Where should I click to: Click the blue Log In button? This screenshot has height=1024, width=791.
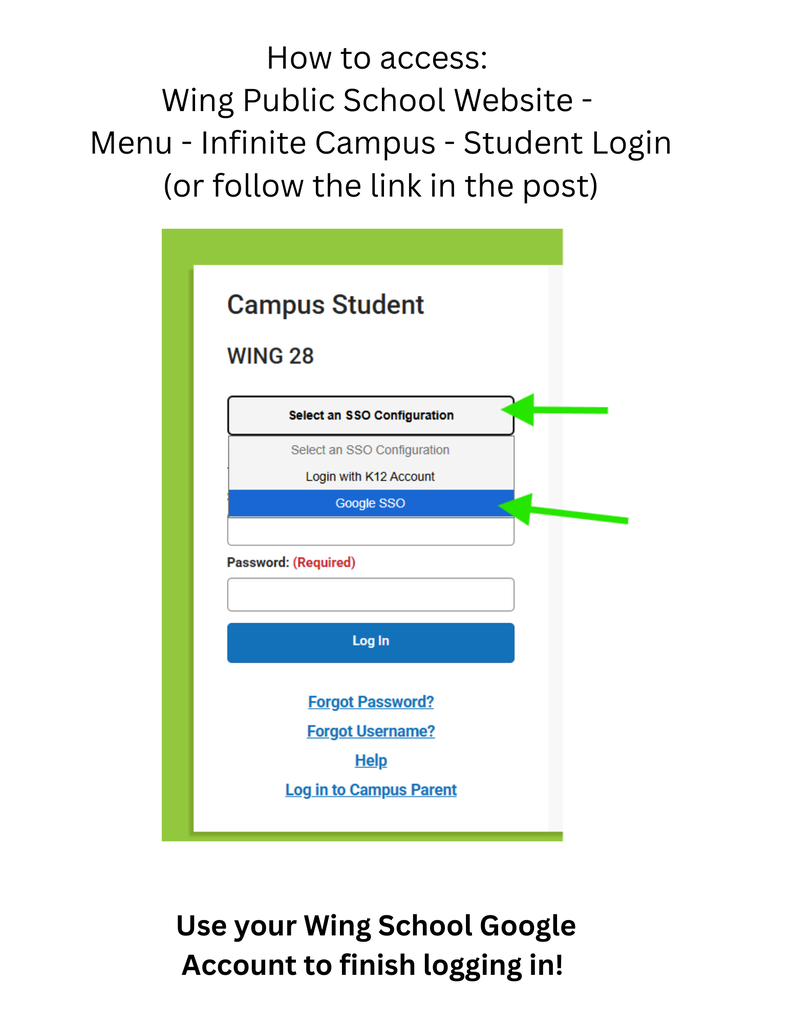point(370,643)
